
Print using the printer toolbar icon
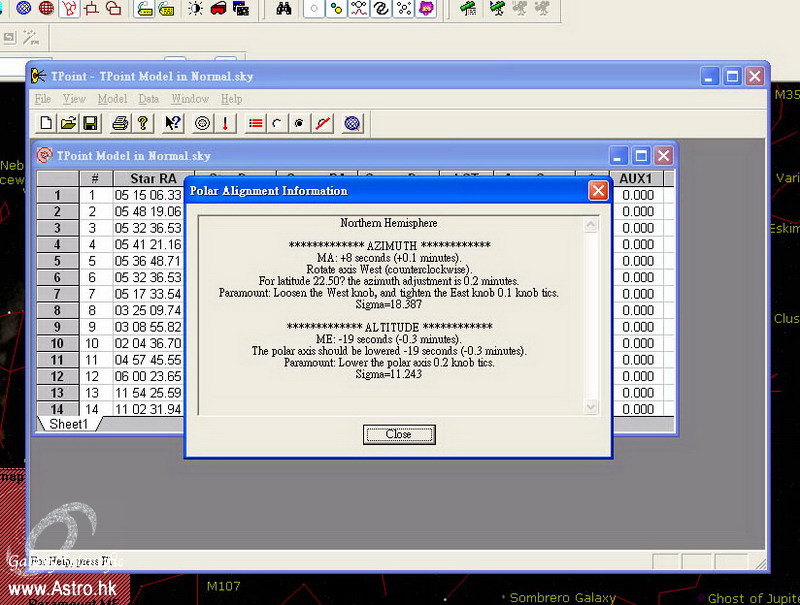click(120, 124)
